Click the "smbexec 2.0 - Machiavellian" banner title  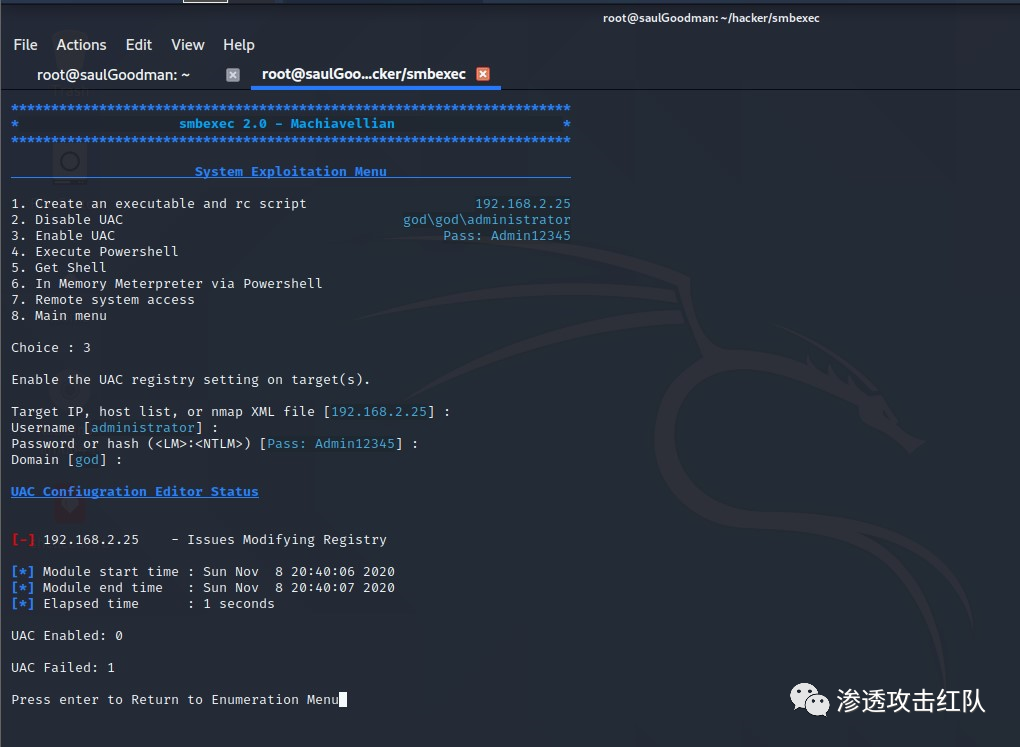click(286, 124)
